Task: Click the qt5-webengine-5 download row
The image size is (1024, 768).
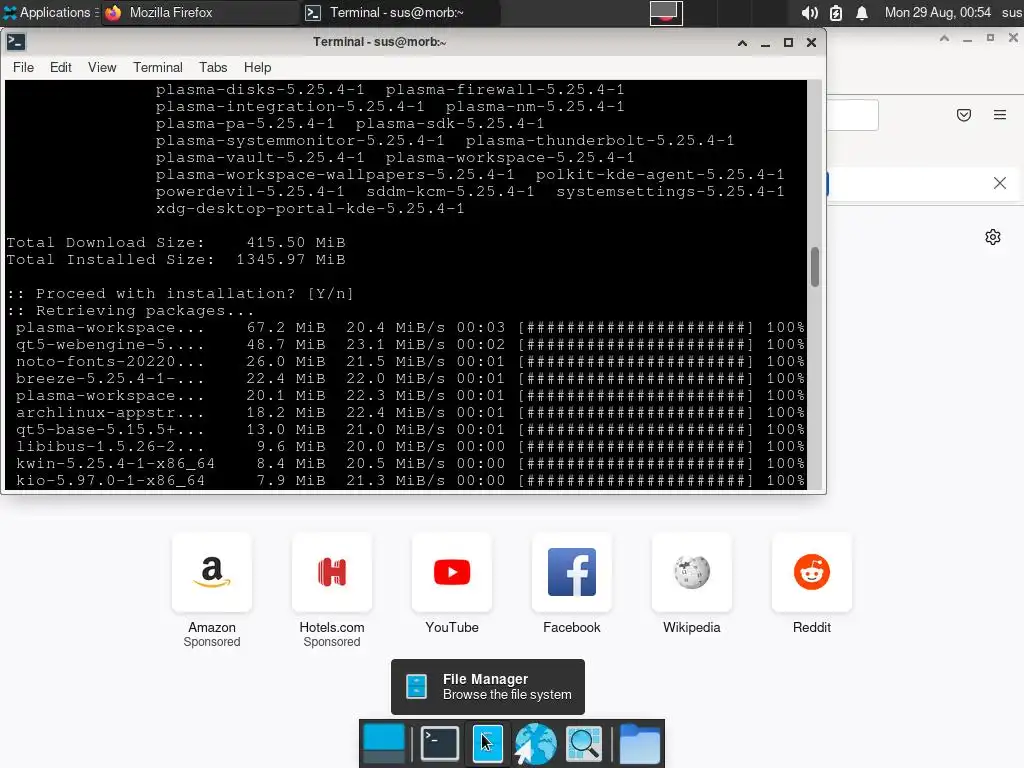Action: (x=410, y=345)
